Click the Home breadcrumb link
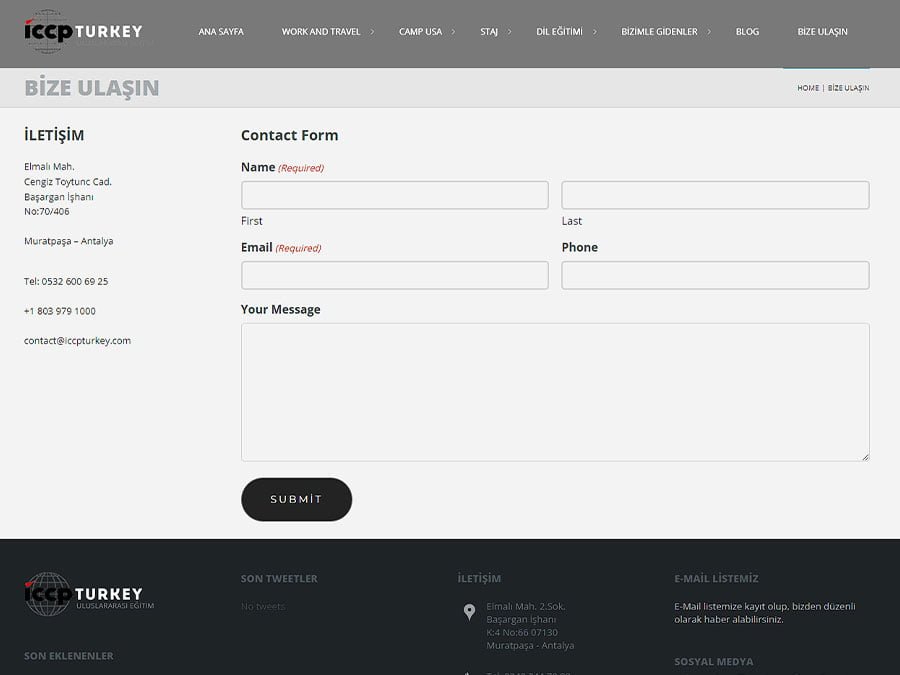This screenshot has height=675, width=900. click(x=807, y=88)
